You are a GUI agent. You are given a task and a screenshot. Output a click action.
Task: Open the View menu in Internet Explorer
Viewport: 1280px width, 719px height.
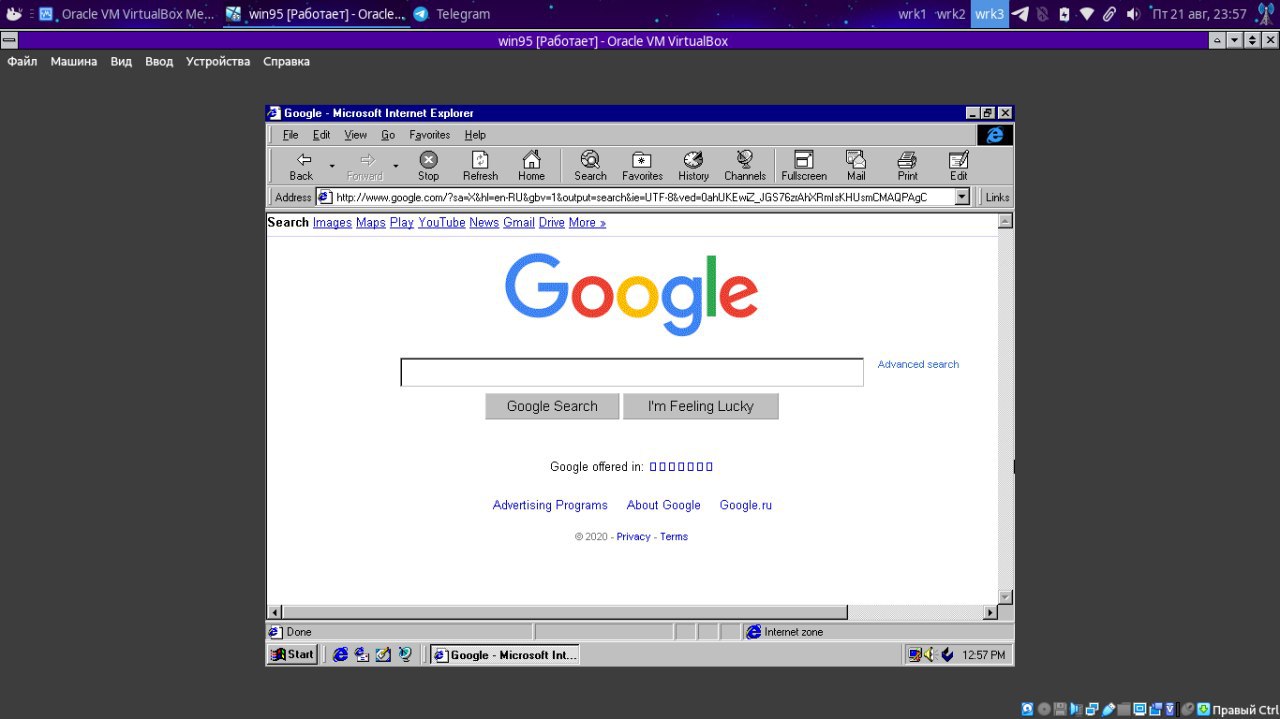click(x=355, y=135)
